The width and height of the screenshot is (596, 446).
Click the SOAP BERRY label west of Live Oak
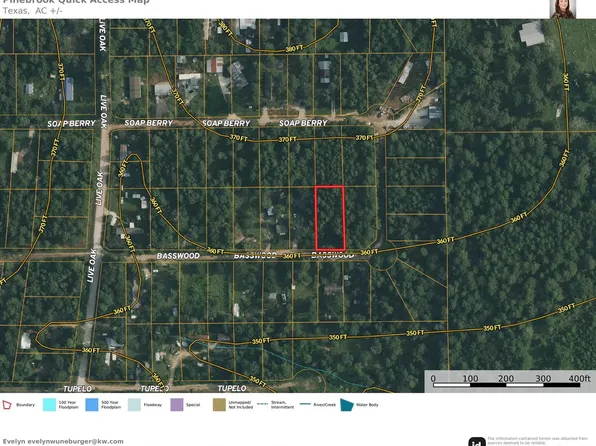point(71,124)
